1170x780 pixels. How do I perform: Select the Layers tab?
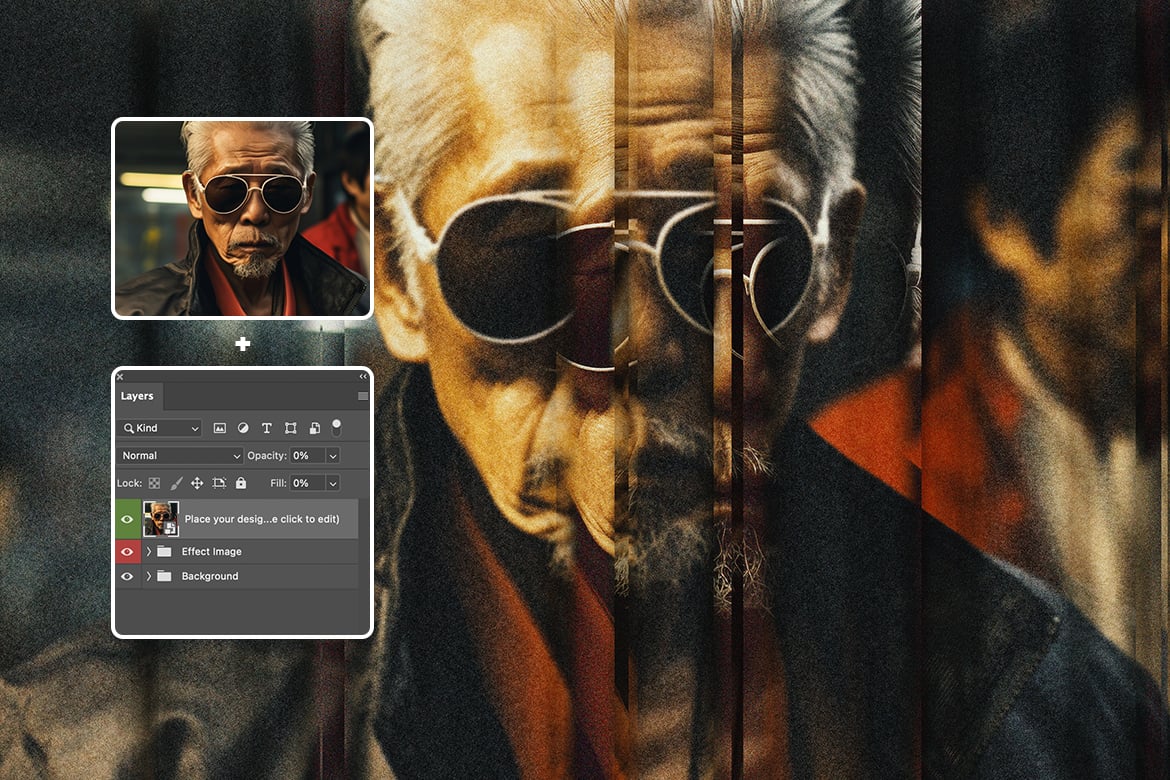click(x=137, y=396)
